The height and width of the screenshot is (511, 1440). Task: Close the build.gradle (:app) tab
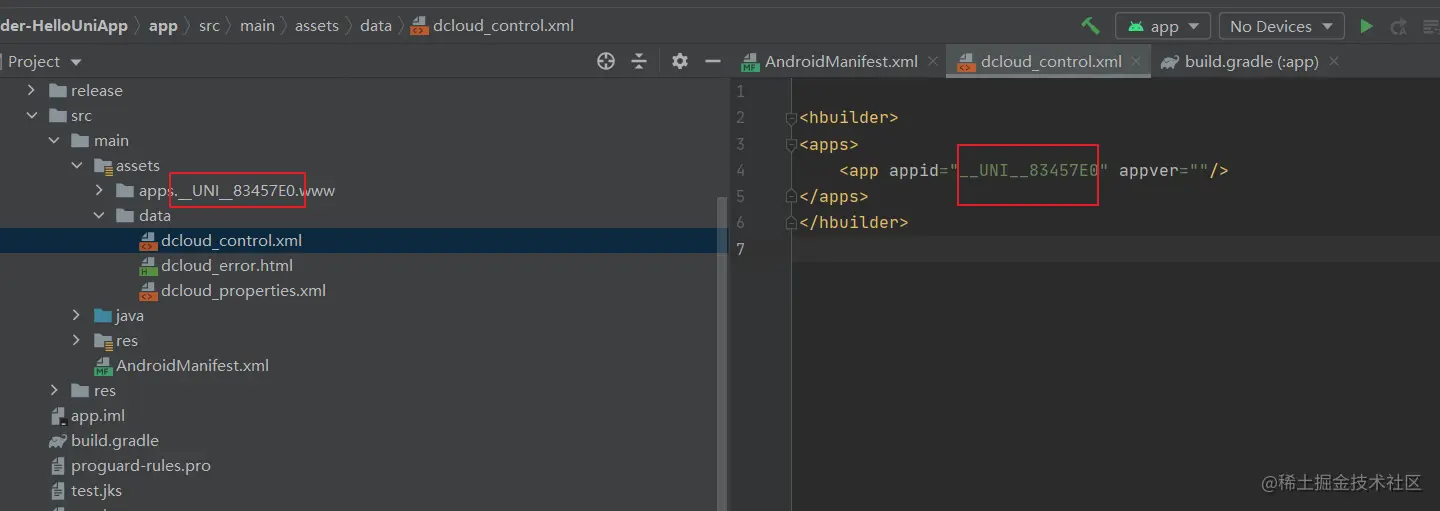[x=1334, y=61]
